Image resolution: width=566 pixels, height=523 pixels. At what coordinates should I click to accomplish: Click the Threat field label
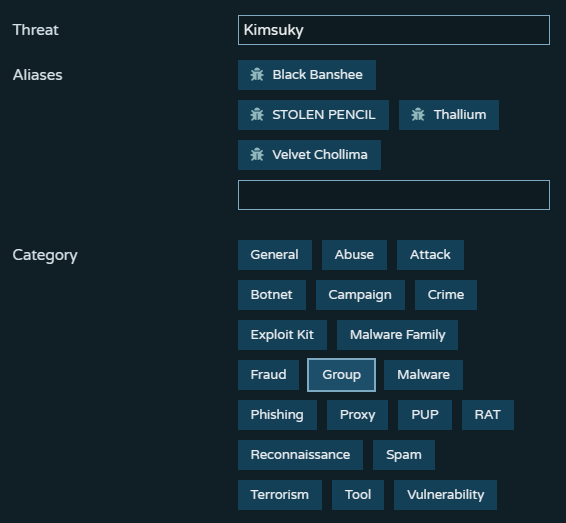(35, 30)
